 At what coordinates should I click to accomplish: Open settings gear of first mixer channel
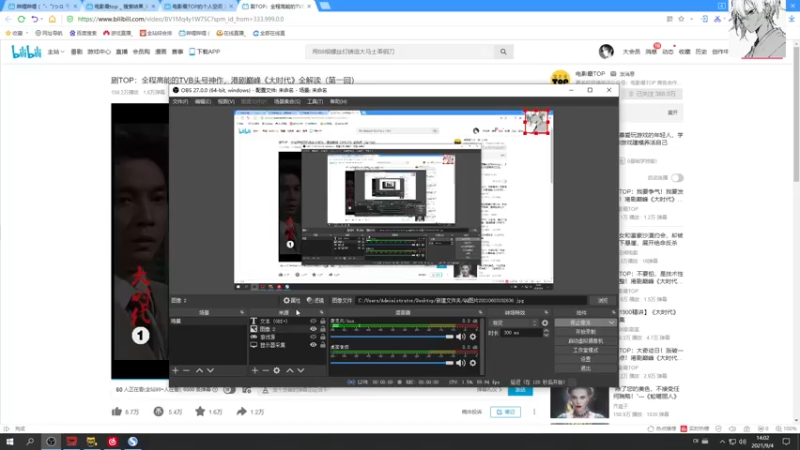click(x=473, y=337)
